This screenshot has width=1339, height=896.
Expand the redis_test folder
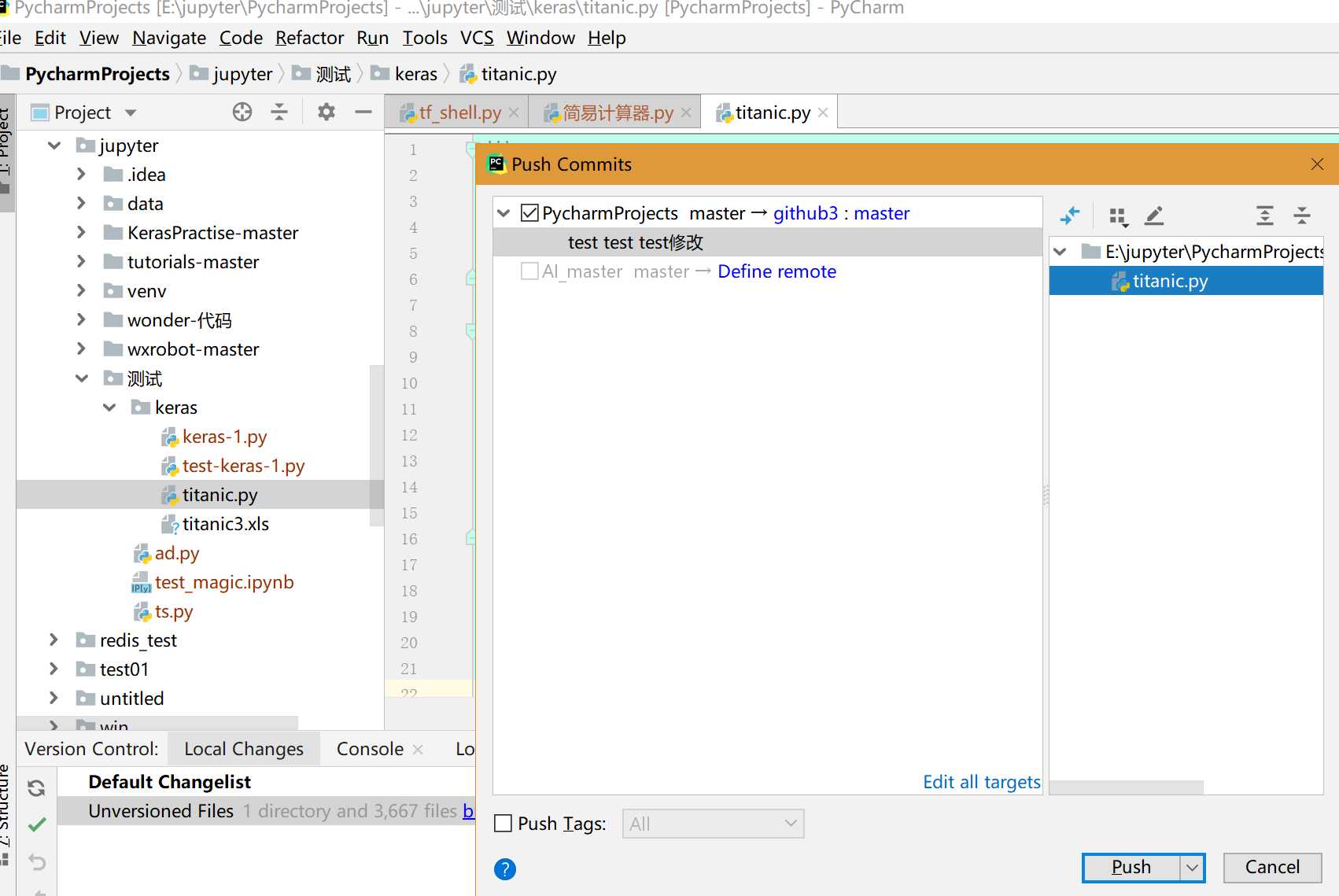53,640
